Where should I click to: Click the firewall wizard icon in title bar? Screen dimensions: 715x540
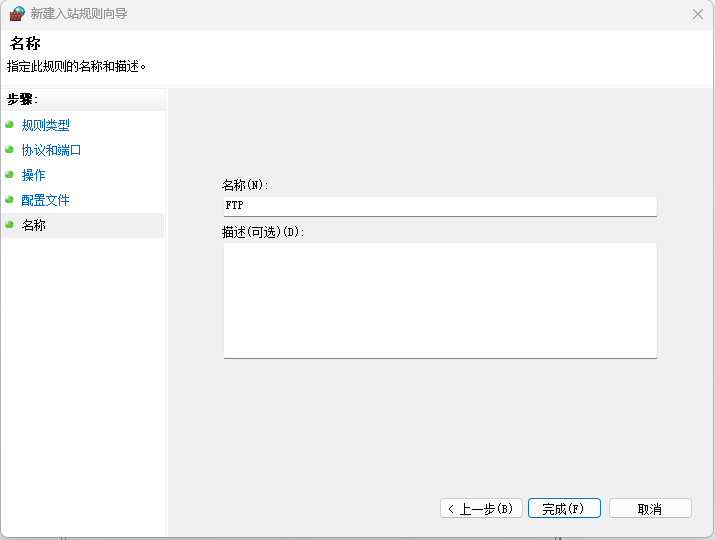click(x=17, y=14)
